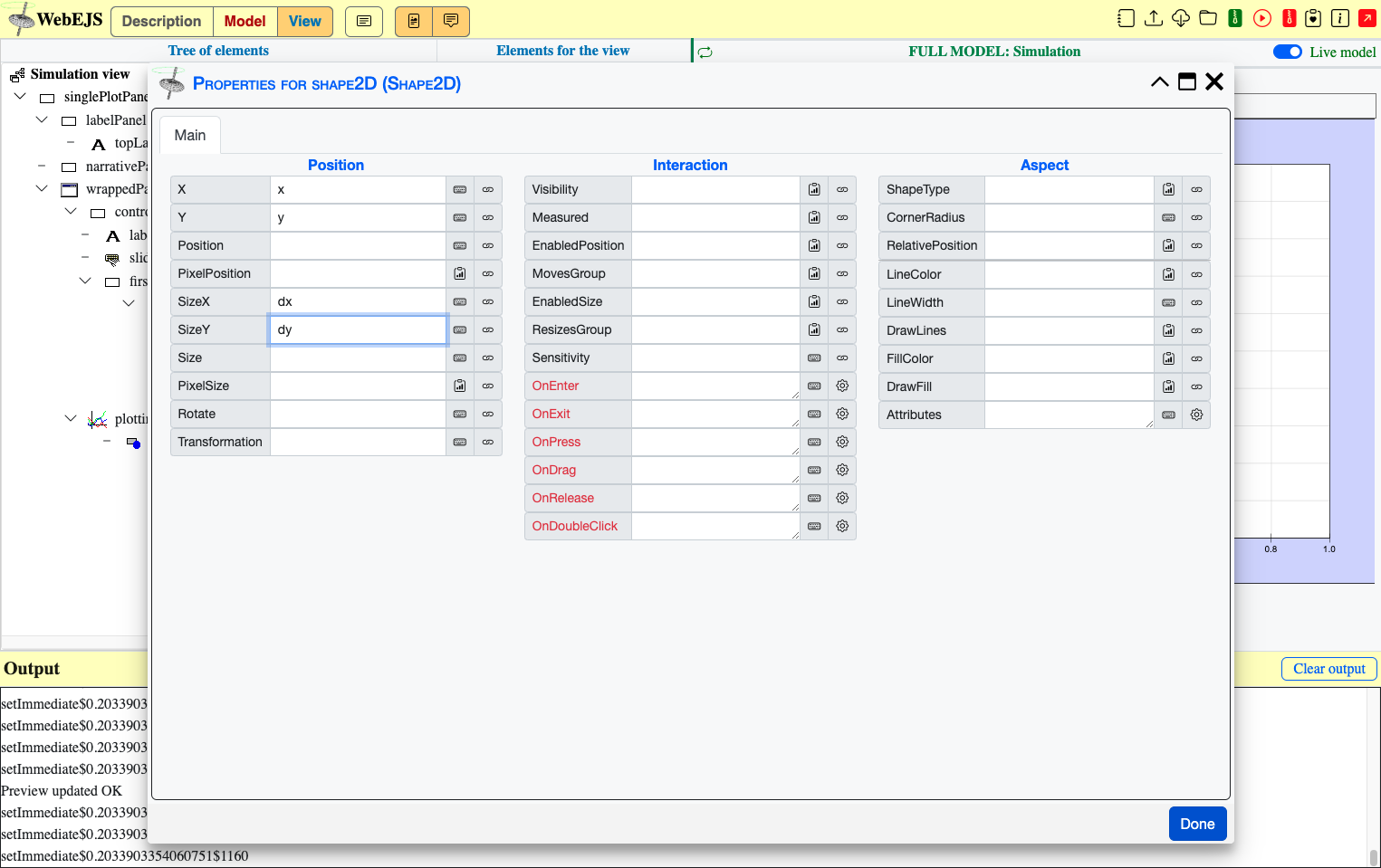Image resolution: width=1381 pixels, height=868 pixels.
Task: Run the simulation with the red play icon
Action: point(1262,18)
